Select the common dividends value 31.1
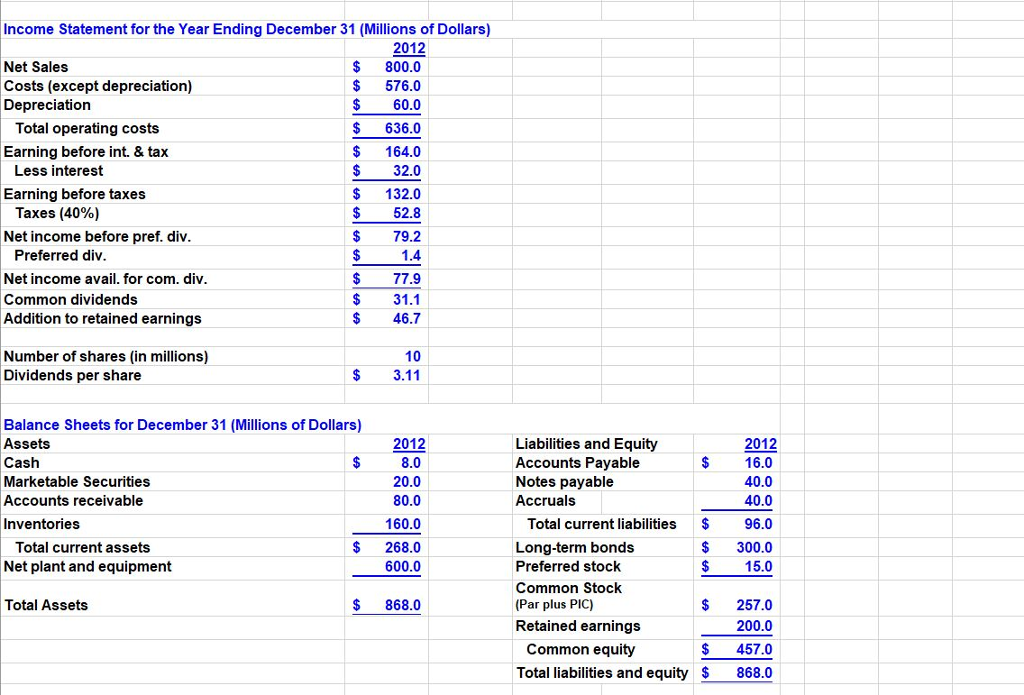The width and height of the screenshot is (1024, 695). (x=406, y=299)
